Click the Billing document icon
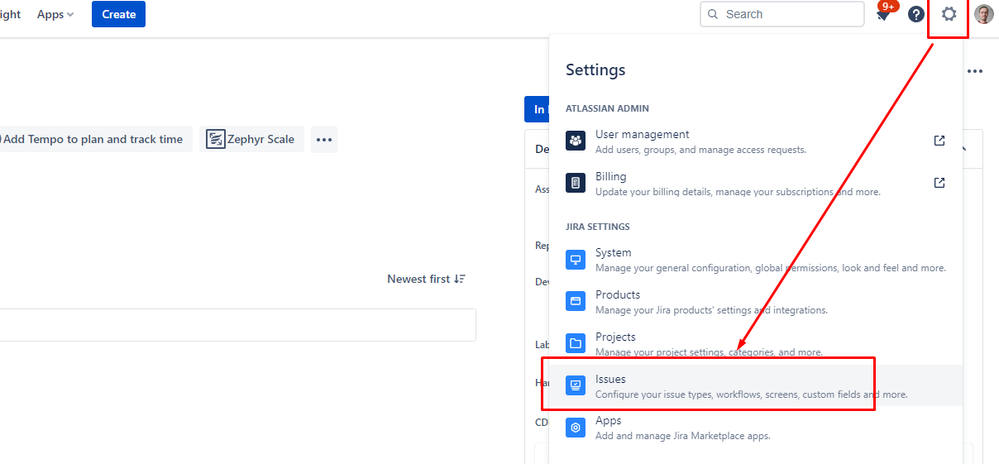The height and width of the screenshot is (464, 999). pos(575,183)
